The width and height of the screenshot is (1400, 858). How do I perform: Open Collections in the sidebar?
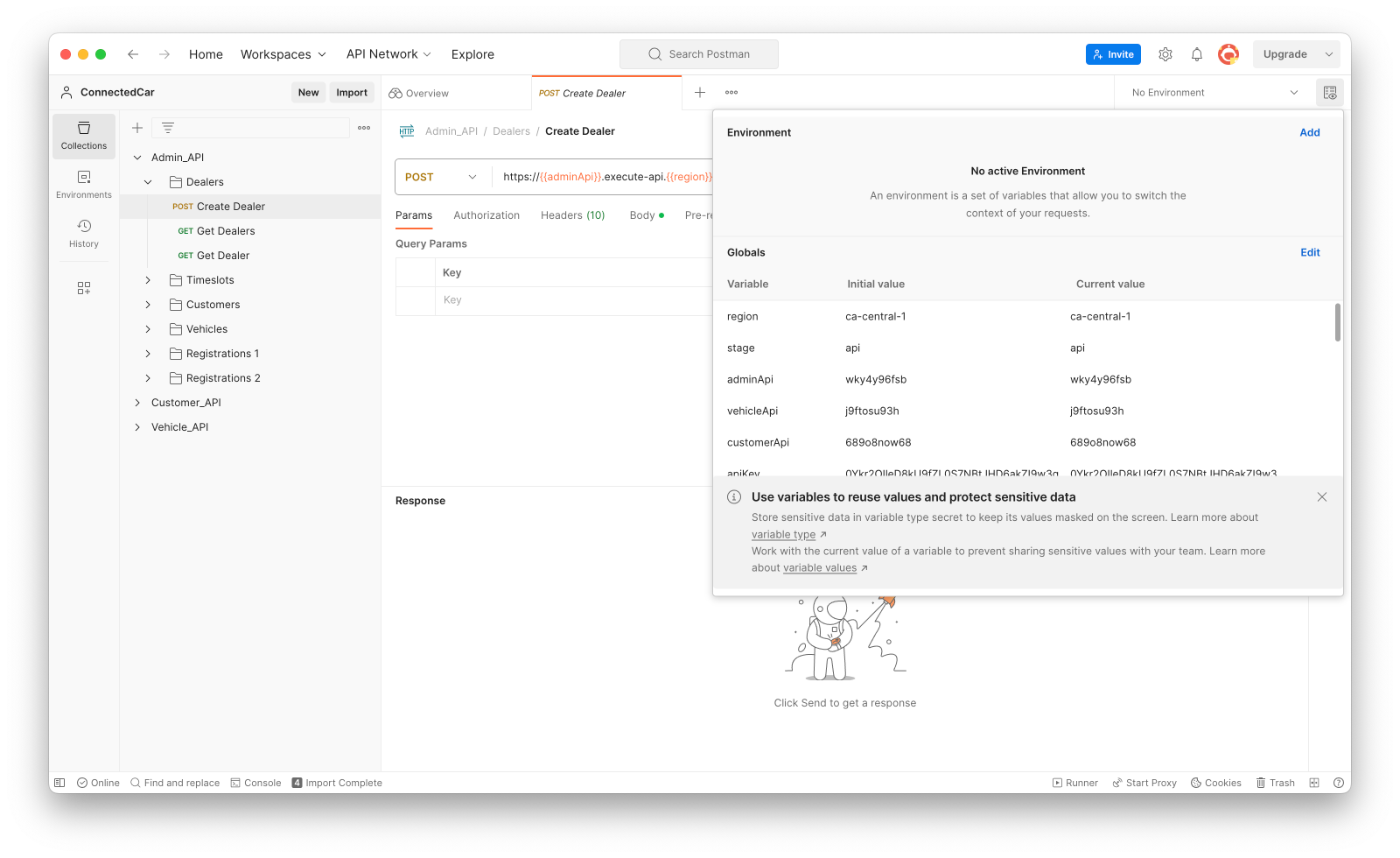[84, 136]
